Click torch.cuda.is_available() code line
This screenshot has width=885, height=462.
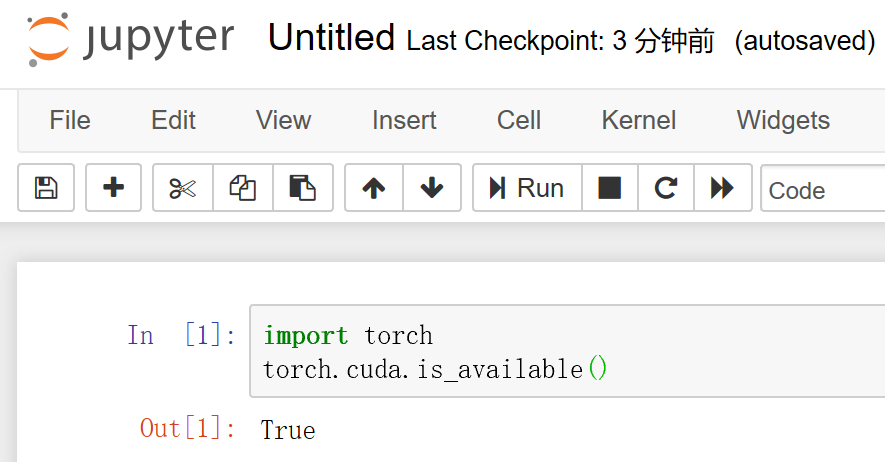[435, 369]
